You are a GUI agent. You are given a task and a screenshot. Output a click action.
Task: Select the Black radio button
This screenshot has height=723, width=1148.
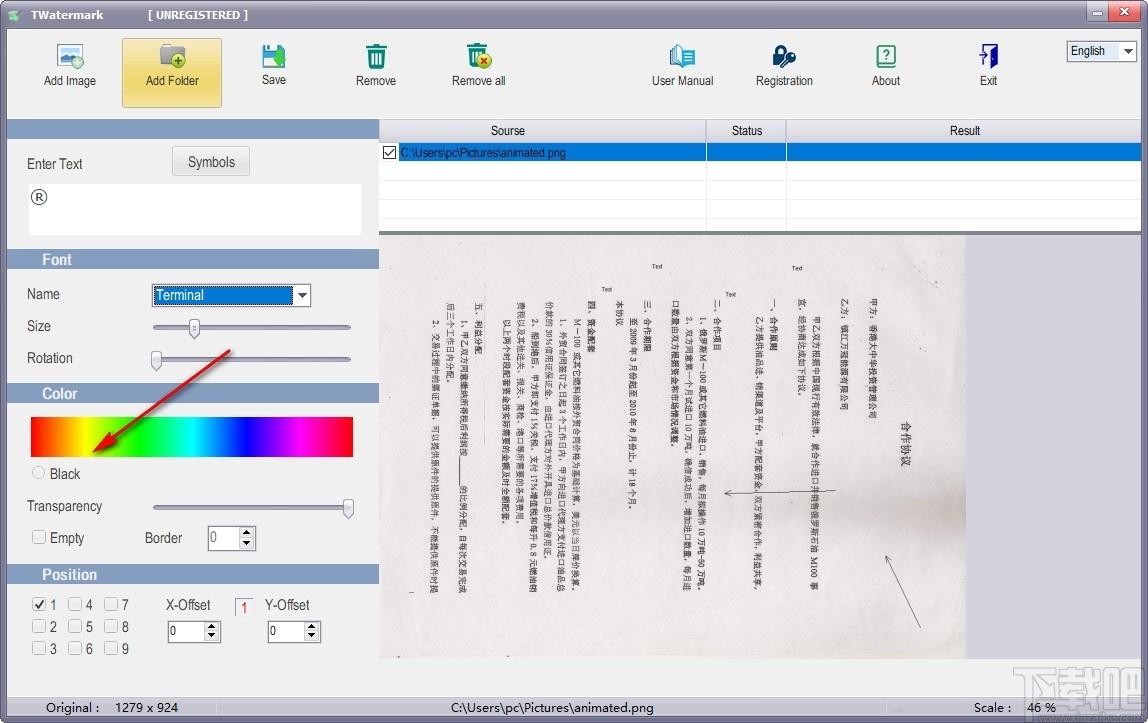coord(39,473)
